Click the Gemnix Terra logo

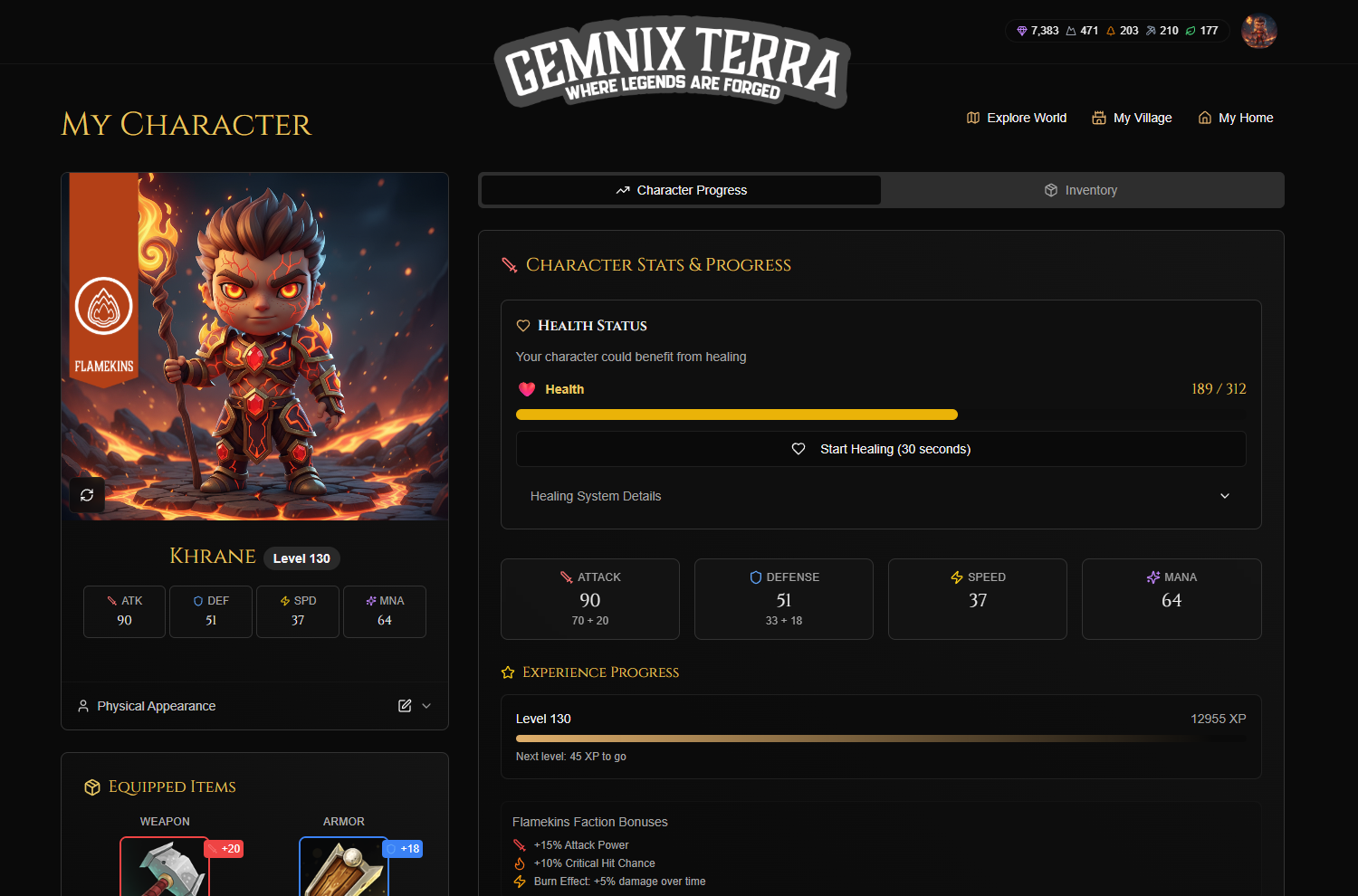(671, 63)
